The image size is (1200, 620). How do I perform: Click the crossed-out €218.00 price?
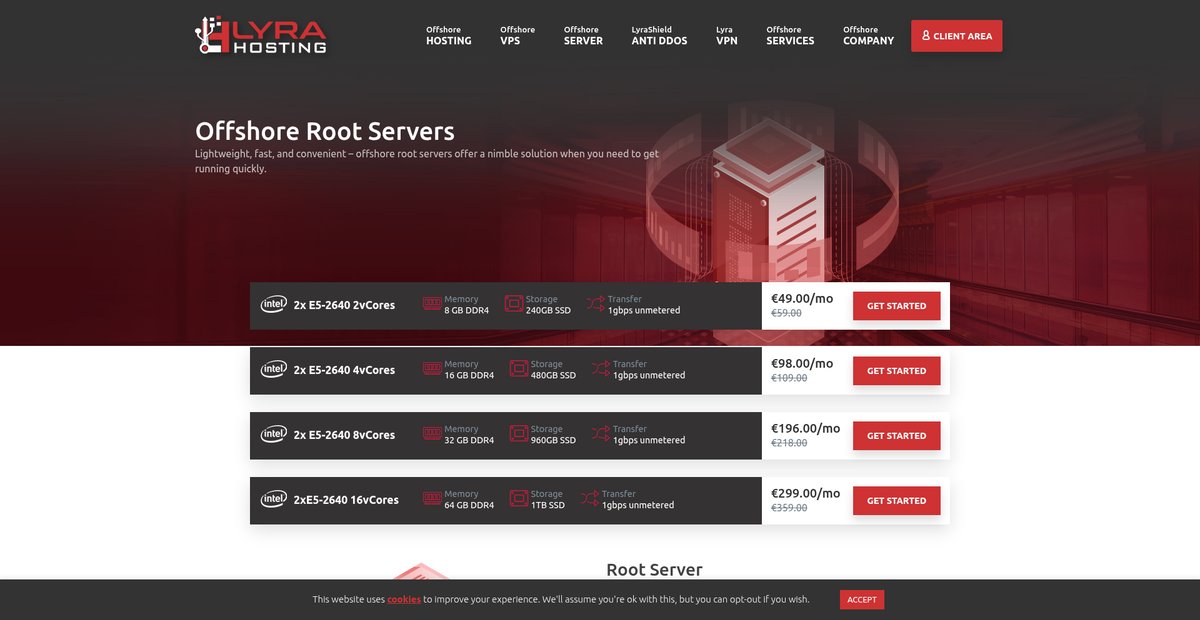pyautogui.click(x=789, y=443)
